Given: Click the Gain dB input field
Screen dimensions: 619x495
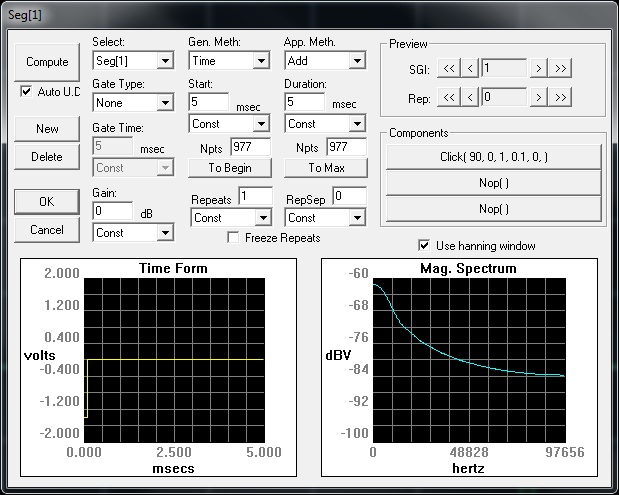Looking at the screenshot, I should tap(112, 211).
